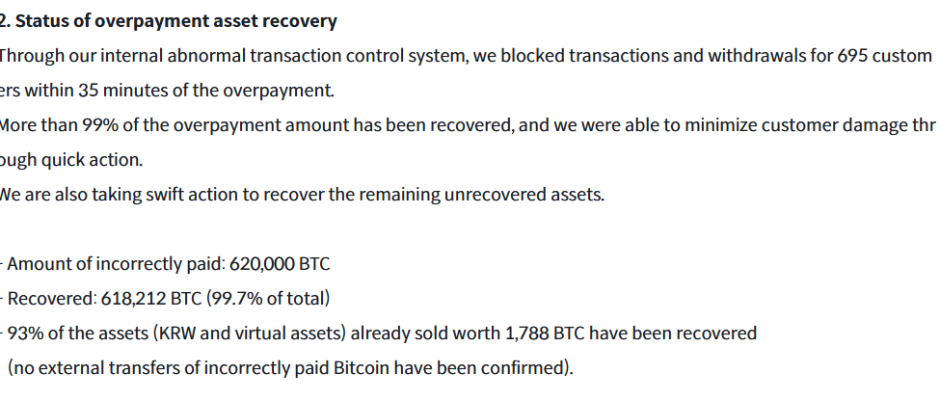Screen dimensions: 940x400
Task: Click the words 'quick action'
Action: [95, 160]
